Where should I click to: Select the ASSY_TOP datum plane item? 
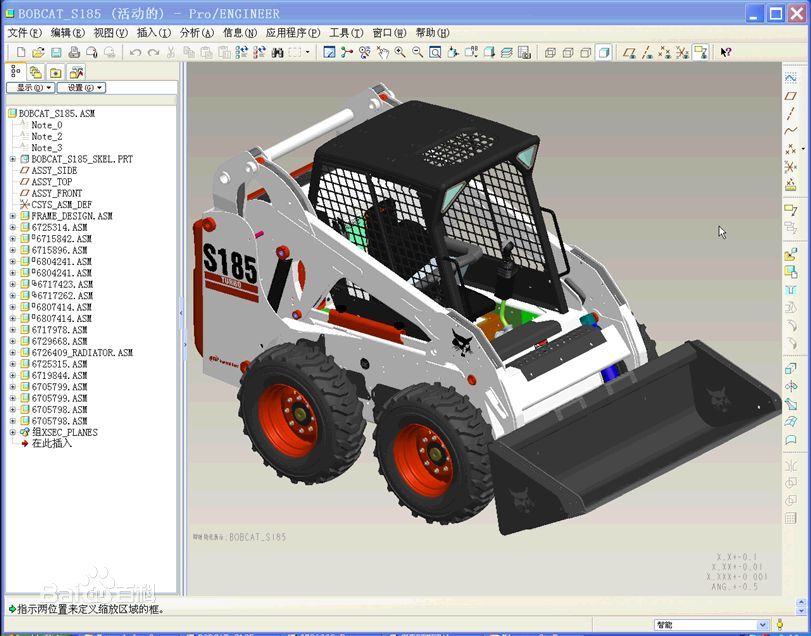tap(51, 182)
